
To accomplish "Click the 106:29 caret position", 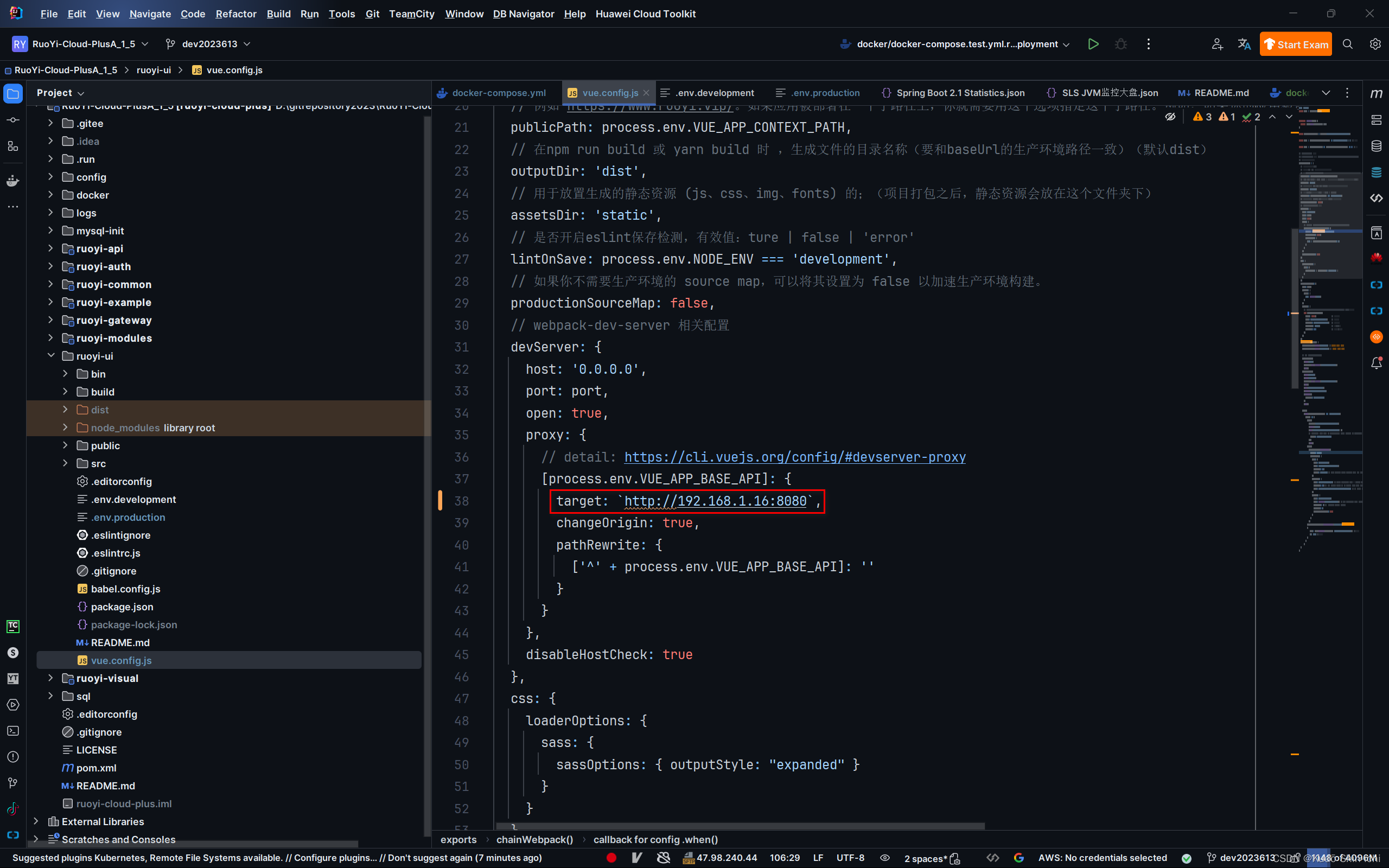I will tap(784, 858).
